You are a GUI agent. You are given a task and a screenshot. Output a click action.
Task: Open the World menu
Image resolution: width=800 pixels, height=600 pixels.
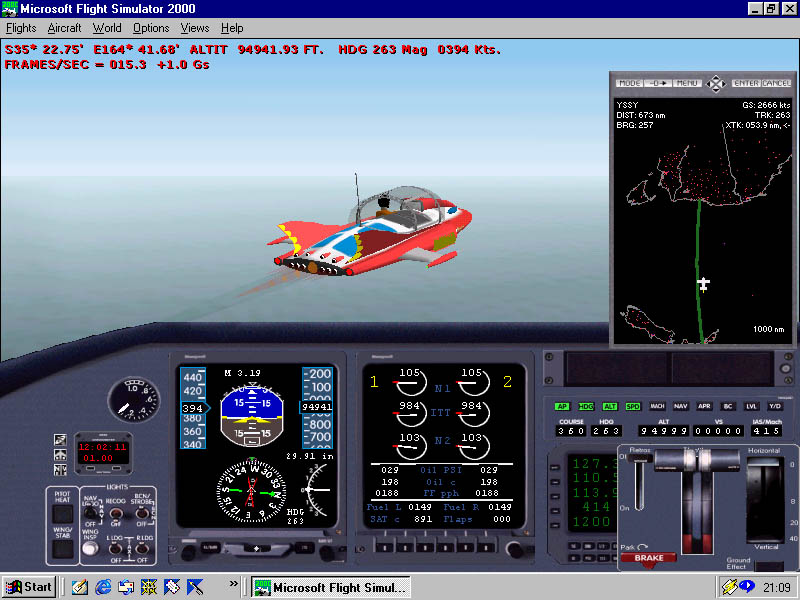click(x=107, y=28)
